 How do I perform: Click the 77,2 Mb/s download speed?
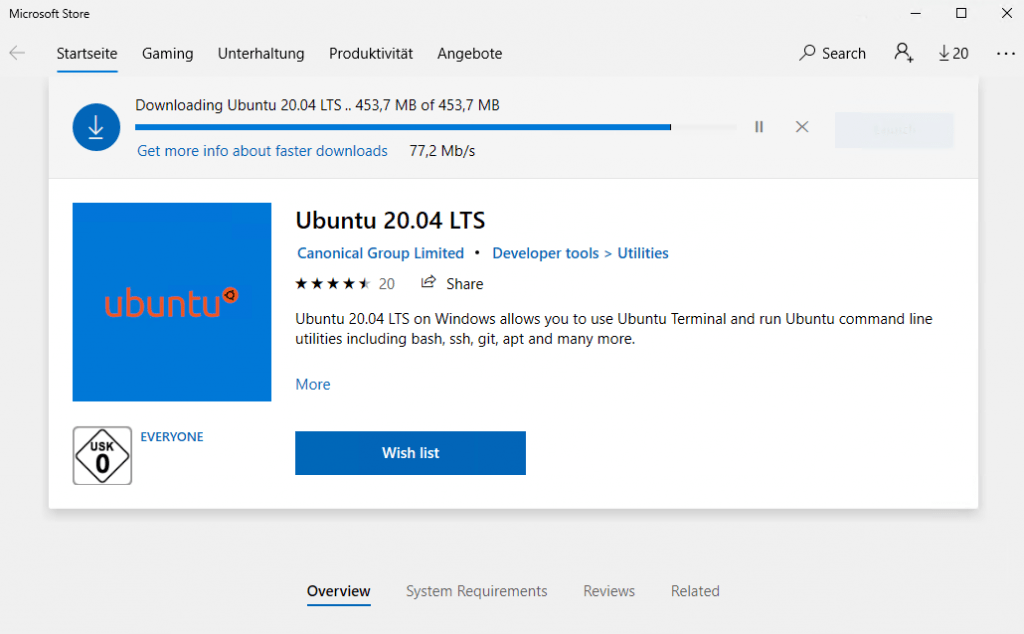coord(442,151)
